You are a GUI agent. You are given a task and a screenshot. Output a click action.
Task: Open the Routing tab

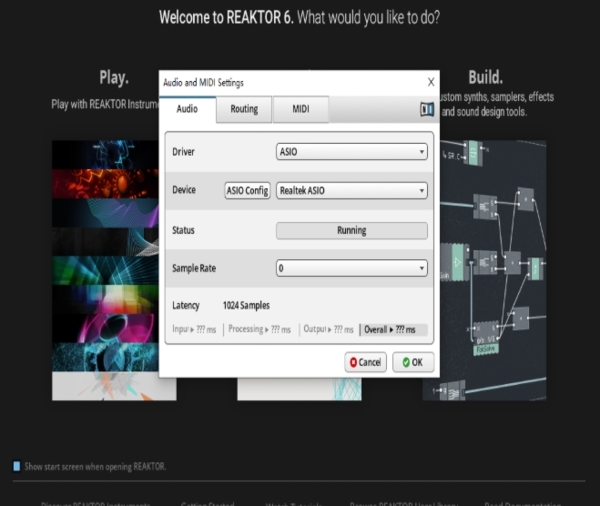[x=244, y=109]
